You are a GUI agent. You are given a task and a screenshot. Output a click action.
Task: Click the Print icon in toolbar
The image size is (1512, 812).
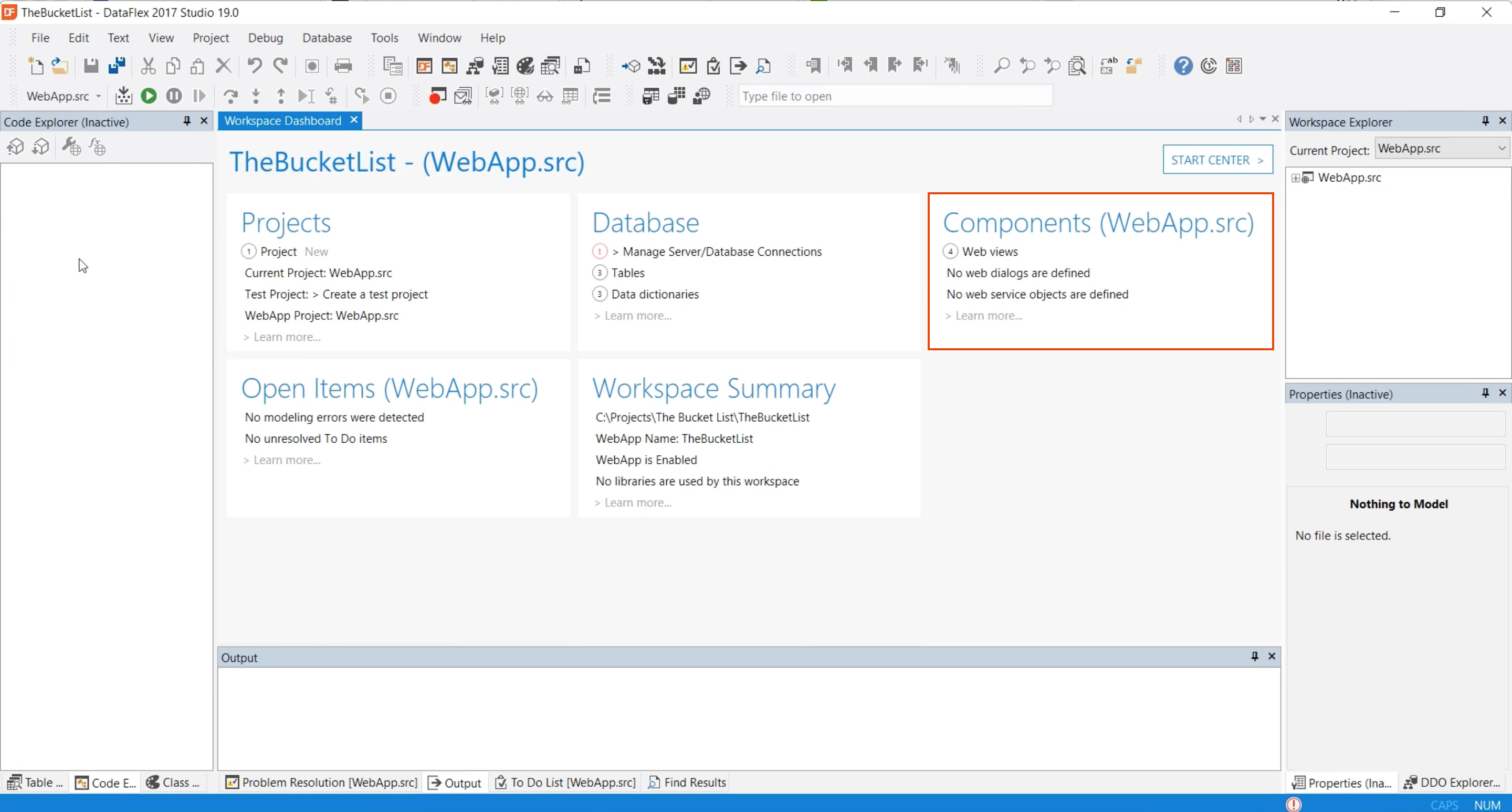(343, 66)
